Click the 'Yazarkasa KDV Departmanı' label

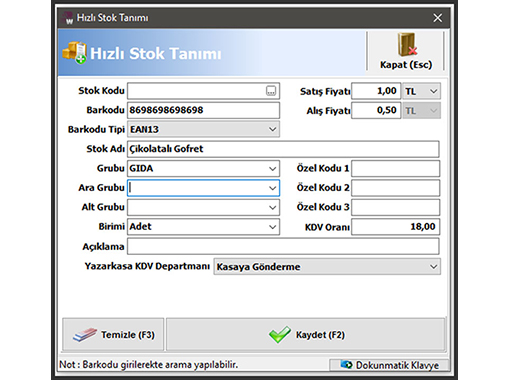click(147, 266)
